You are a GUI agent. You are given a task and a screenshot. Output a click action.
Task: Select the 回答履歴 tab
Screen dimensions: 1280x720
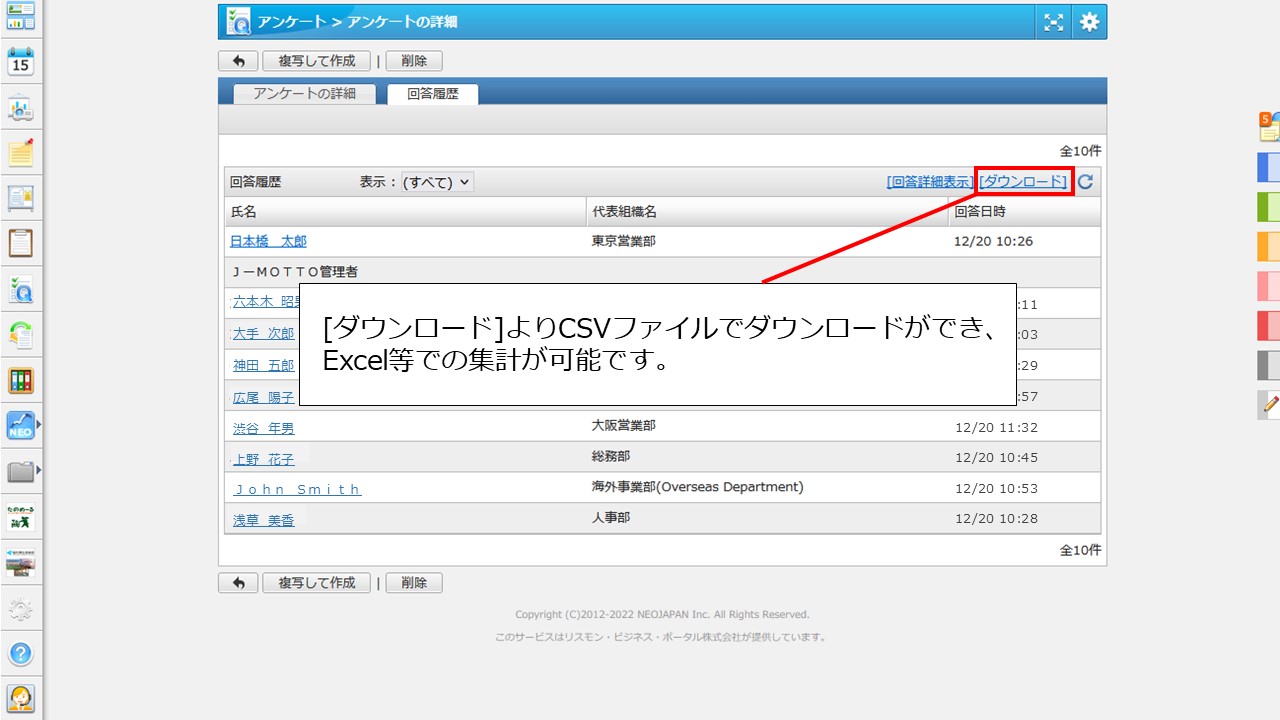pyautogui.click(x=433, y=94)
